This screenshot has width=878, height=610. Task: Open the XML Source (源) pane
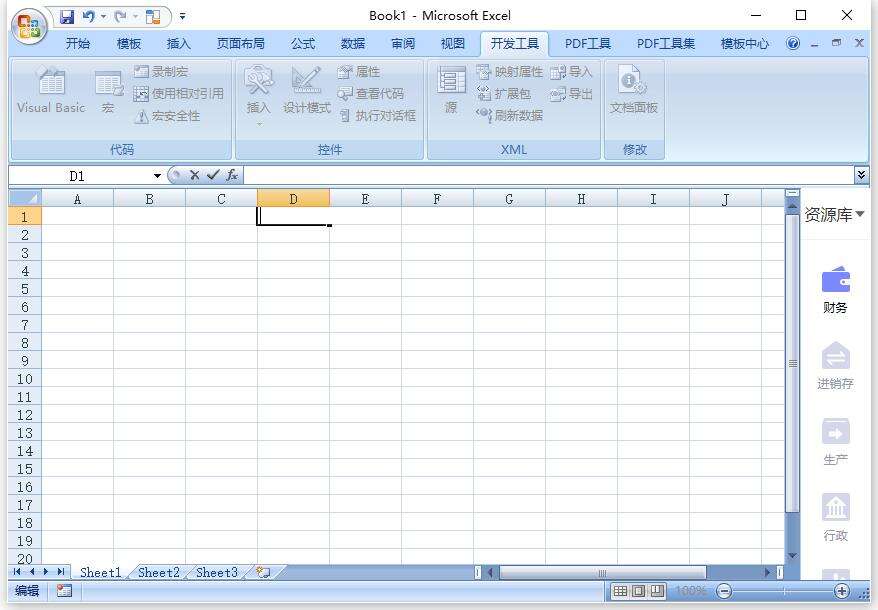coord(451,91)
